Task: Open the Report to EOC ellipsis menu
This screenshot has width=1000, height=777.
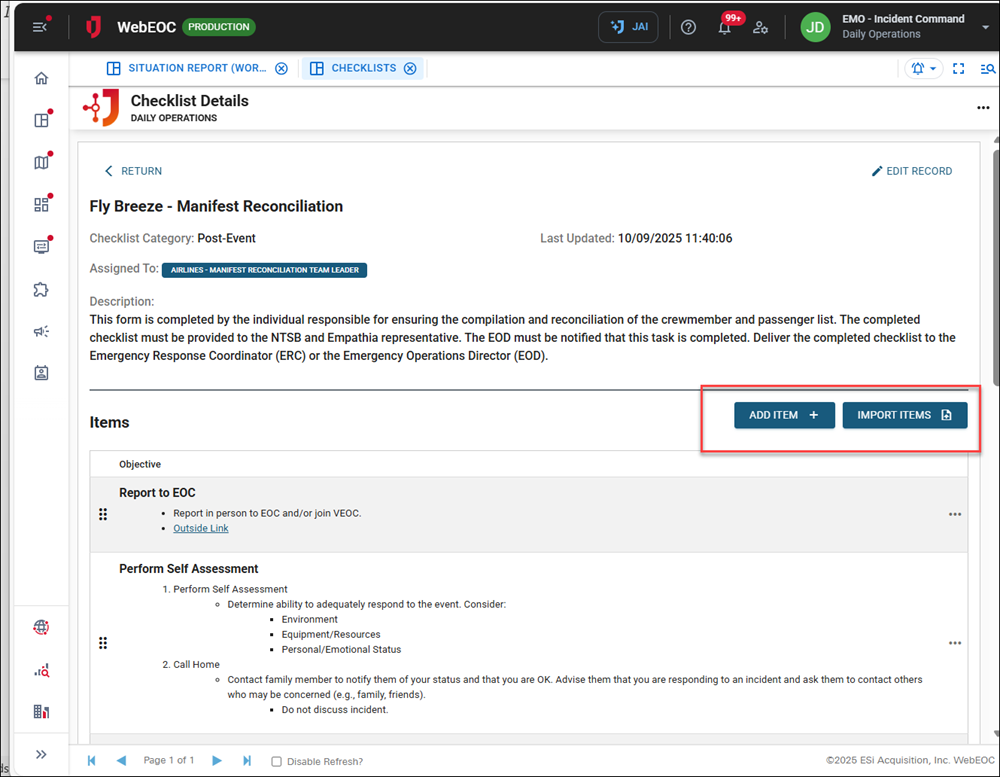Action: tap(954, 513)
